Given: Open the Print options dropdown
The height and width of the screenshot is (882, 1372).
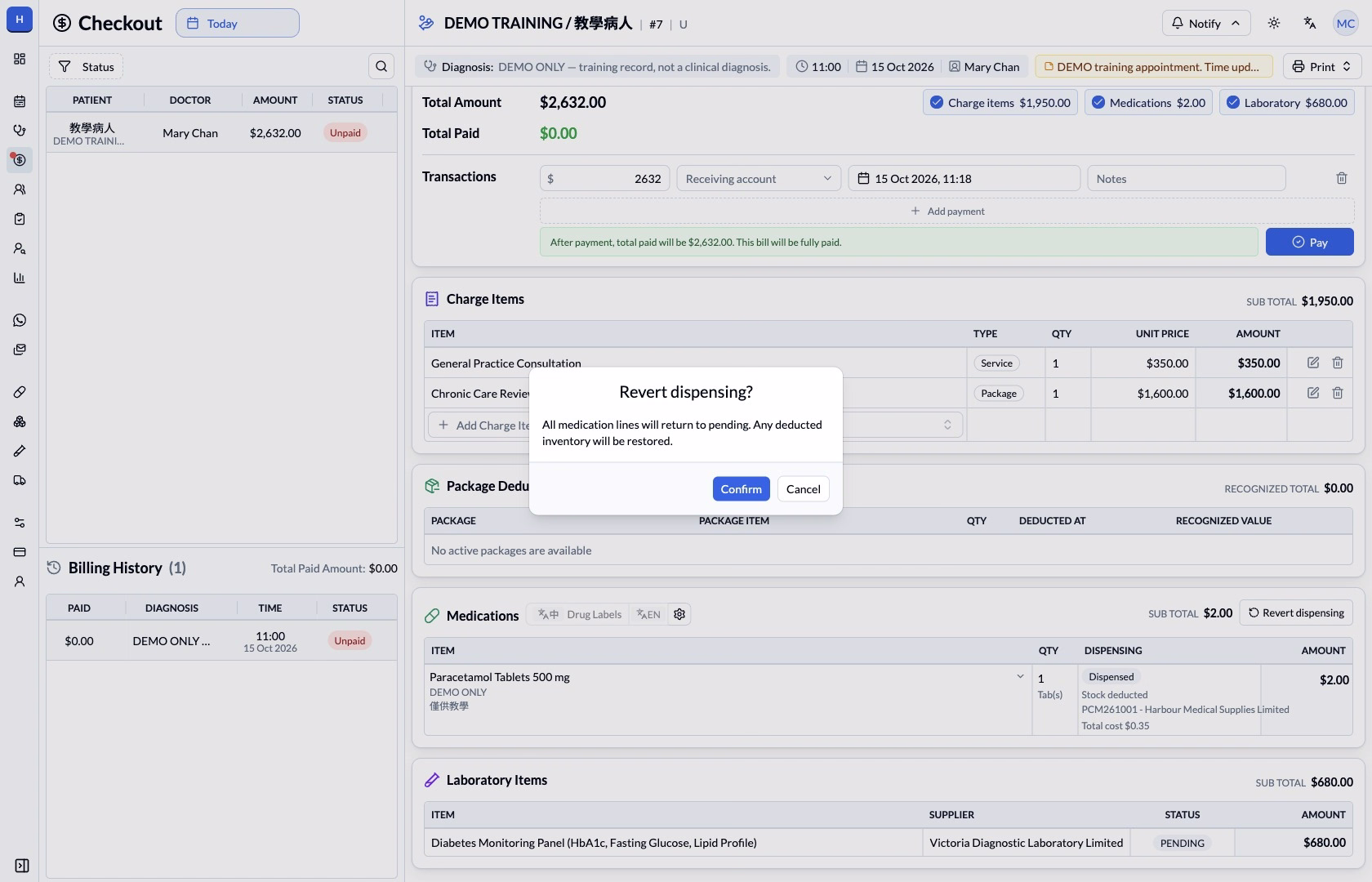Looking at the screenshot, I should click(1322, 66).
